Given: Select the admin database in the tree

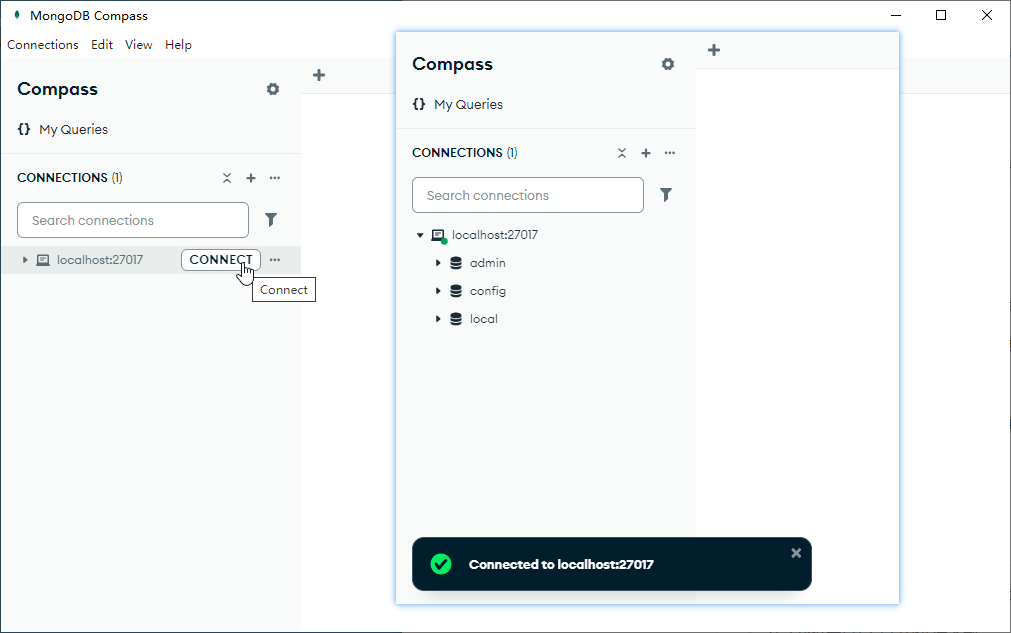Looking at the screenshot, I should pos(488,263).
